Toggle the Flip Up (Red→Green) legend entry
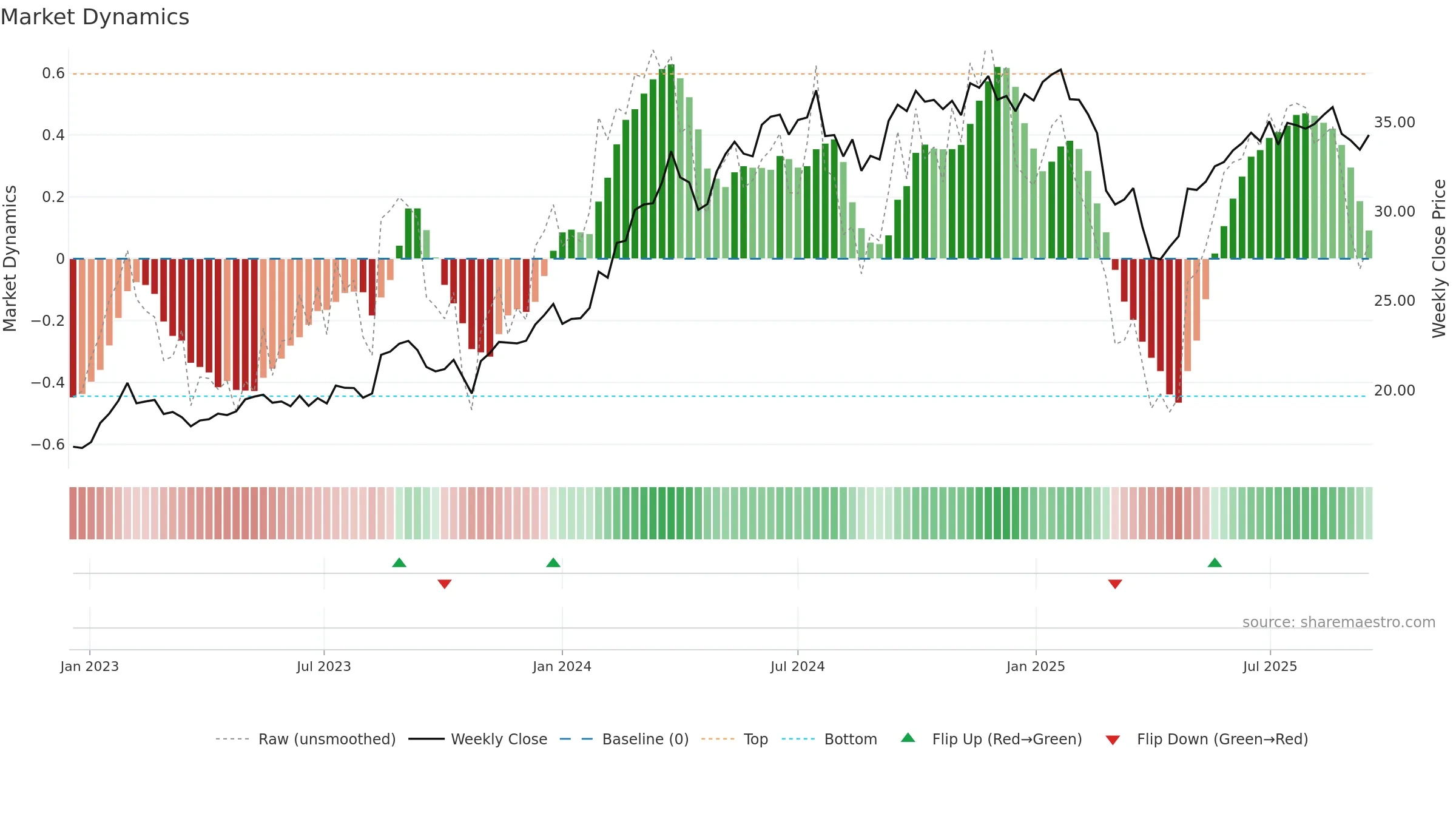Screen dimensions: 1456x819 tap(991, 739)
